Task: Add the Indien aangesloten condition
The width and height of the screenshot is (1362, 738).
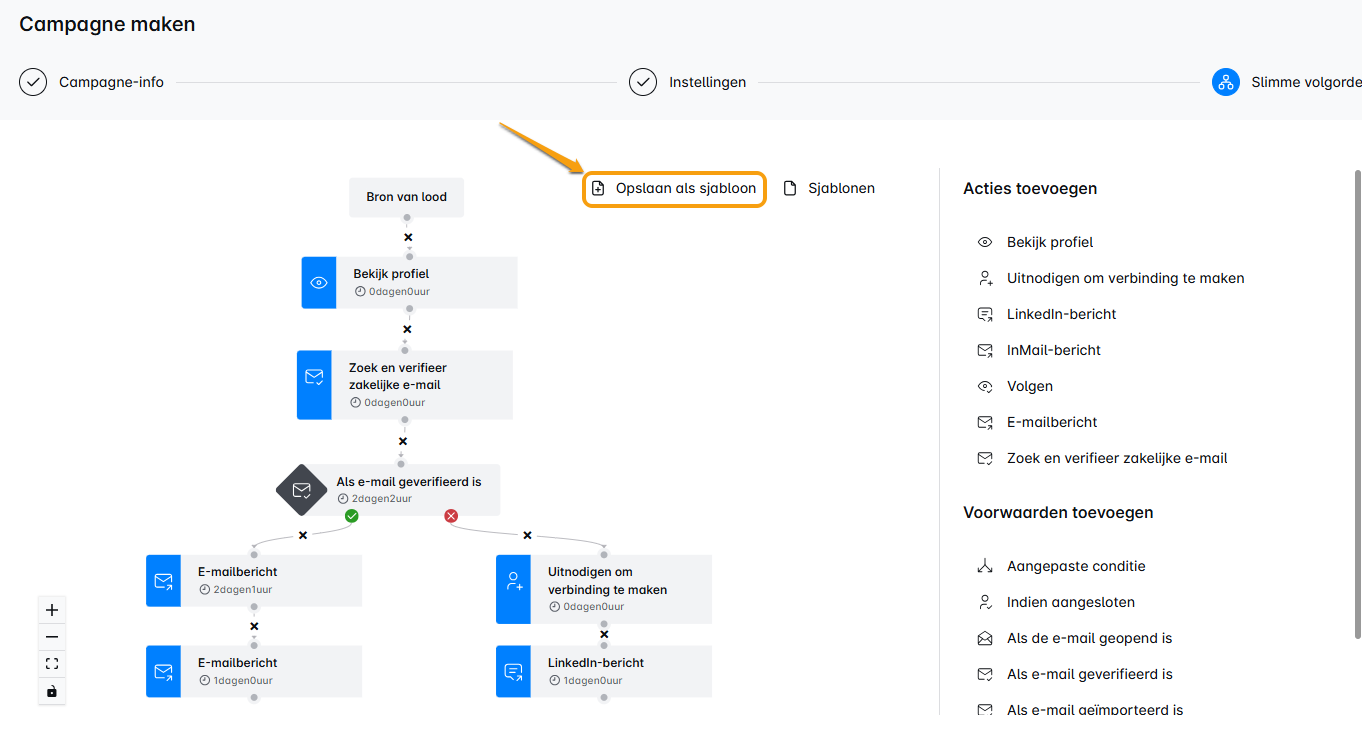Action: click(1070, 602)
